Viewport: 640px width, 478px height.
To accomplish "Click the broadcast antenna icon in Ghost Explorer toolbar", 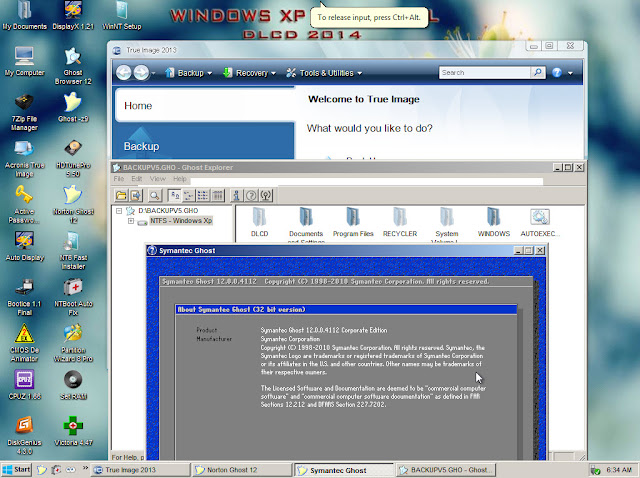I will click(266, 196).
